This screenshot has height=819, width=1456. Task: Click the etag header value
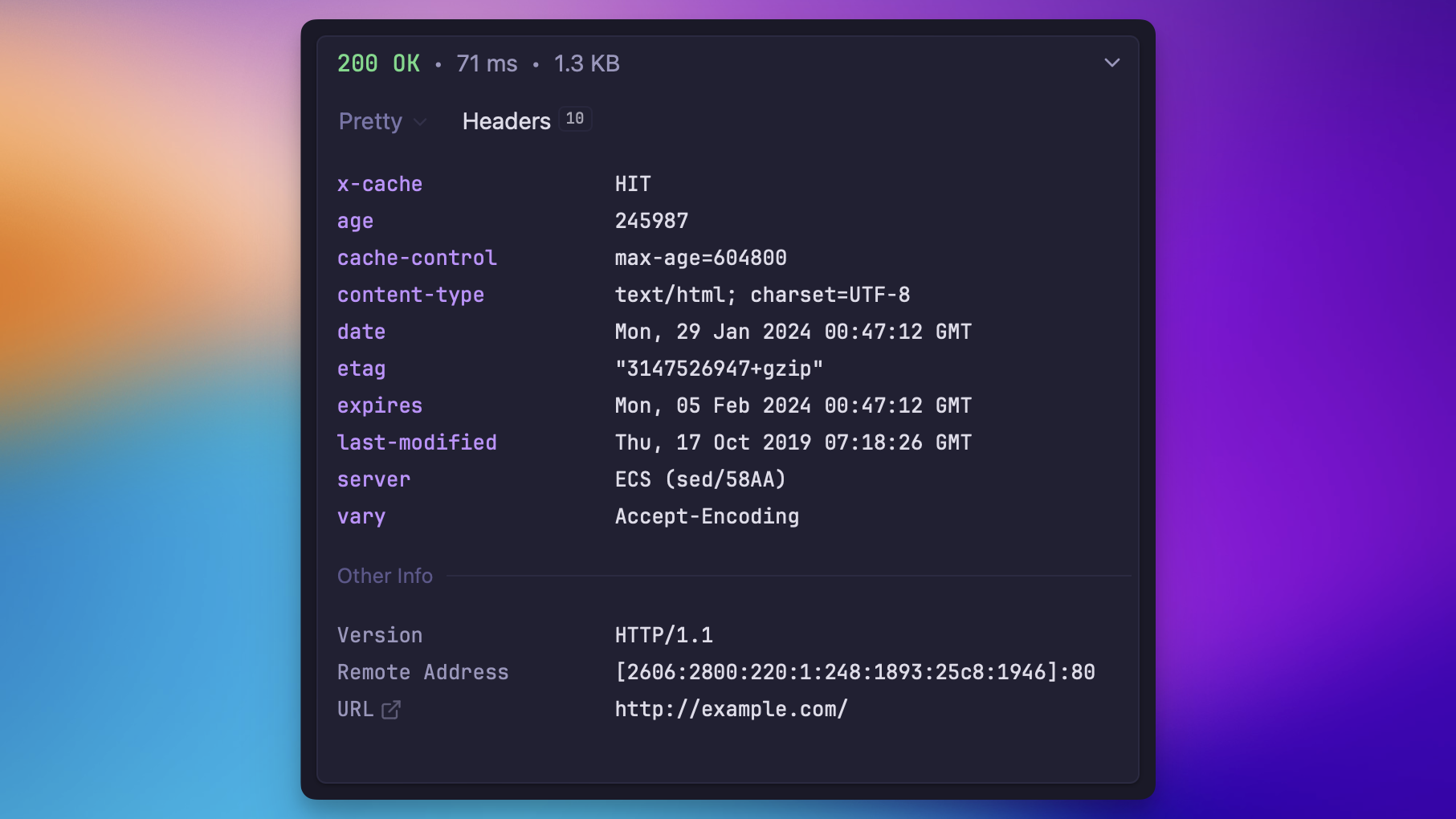pos(719,369)
